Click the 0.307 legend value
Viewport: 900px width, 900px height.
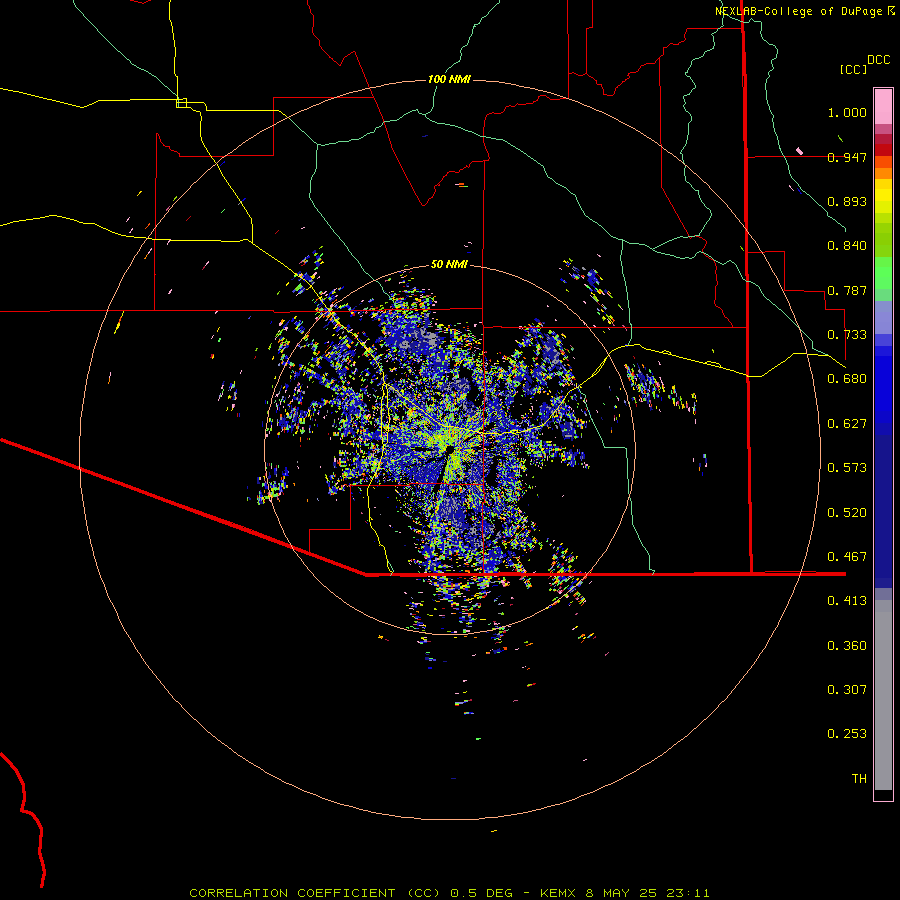(x=847, y=690)
